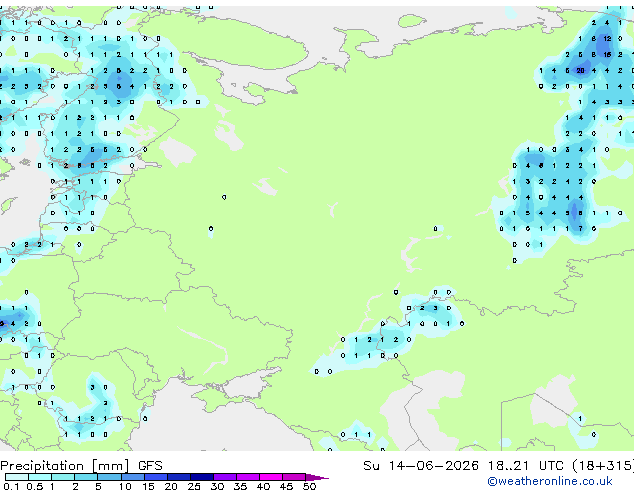The height and width of the screenshot is (490, 634).
Task: Select the legend swatch for 5–10 mm
Action: tap(109, 477)
